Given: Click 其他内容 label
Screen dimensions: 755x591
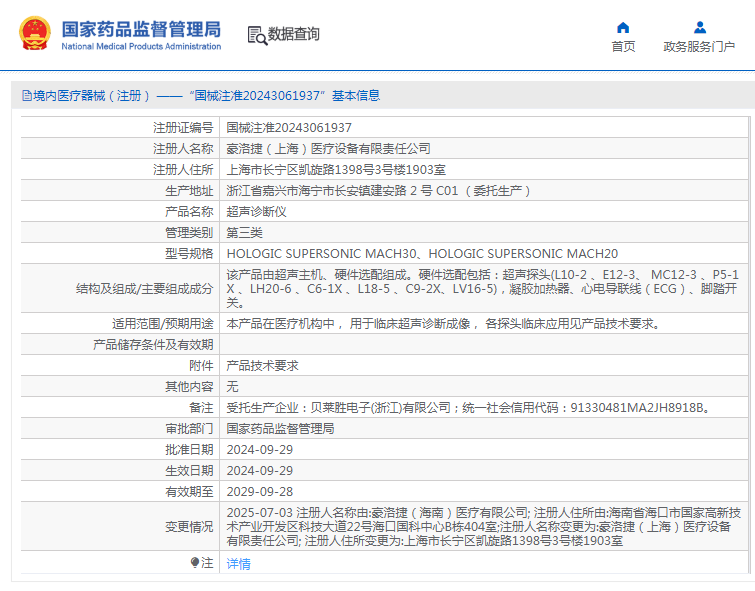Looking at the screenshot, I should (x=189, y=387).
